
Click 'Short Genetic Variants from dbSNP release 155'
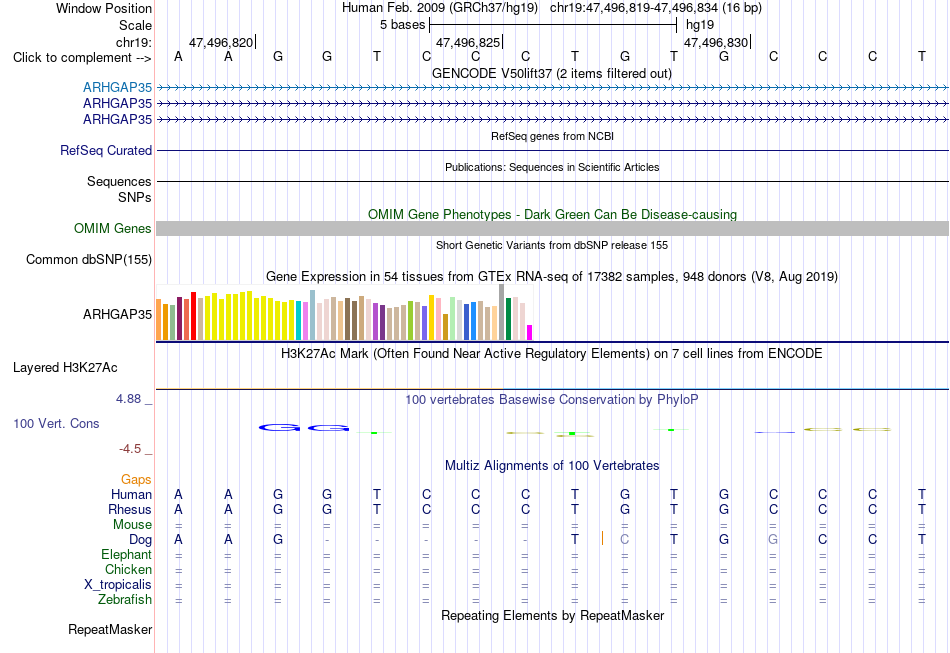point(552,245)
